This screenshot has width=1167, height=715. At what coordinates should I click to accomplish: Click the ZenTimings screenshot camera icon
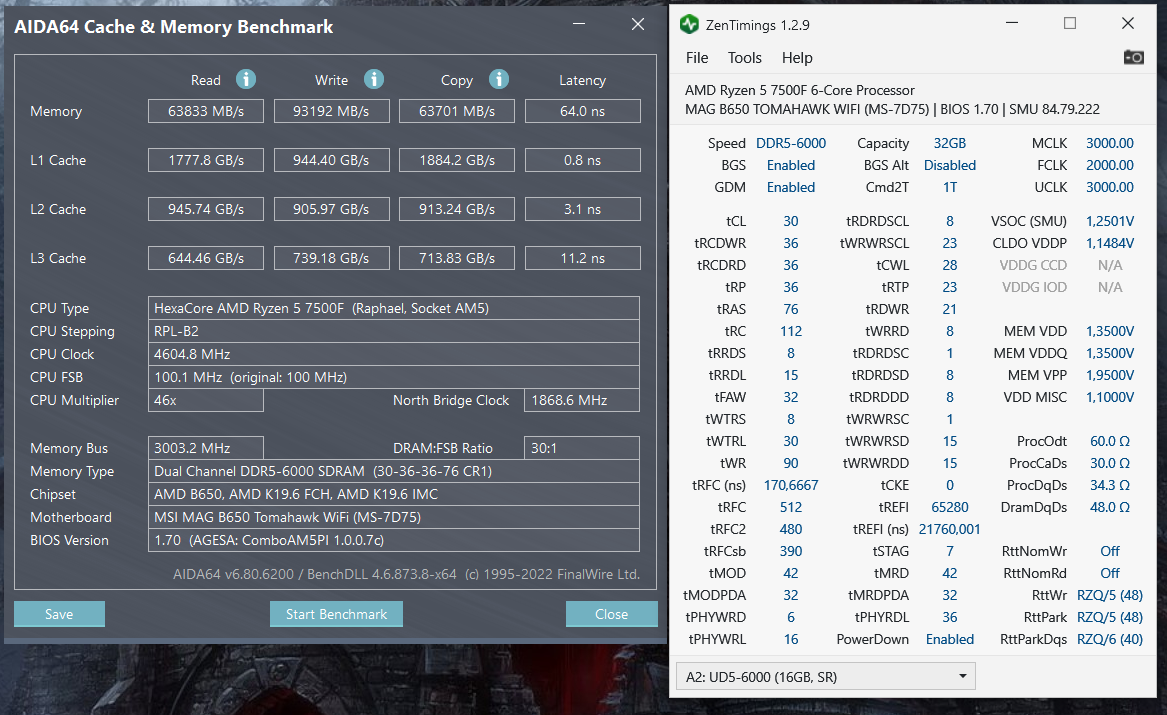pyautogui.click(x=1134, y=57)
